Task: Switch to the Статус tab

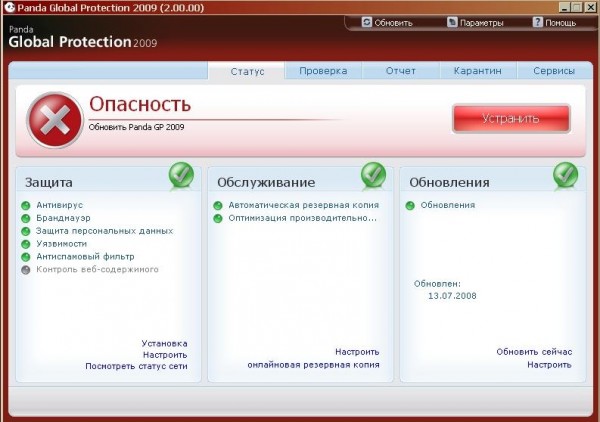Action: pos(247,71)
